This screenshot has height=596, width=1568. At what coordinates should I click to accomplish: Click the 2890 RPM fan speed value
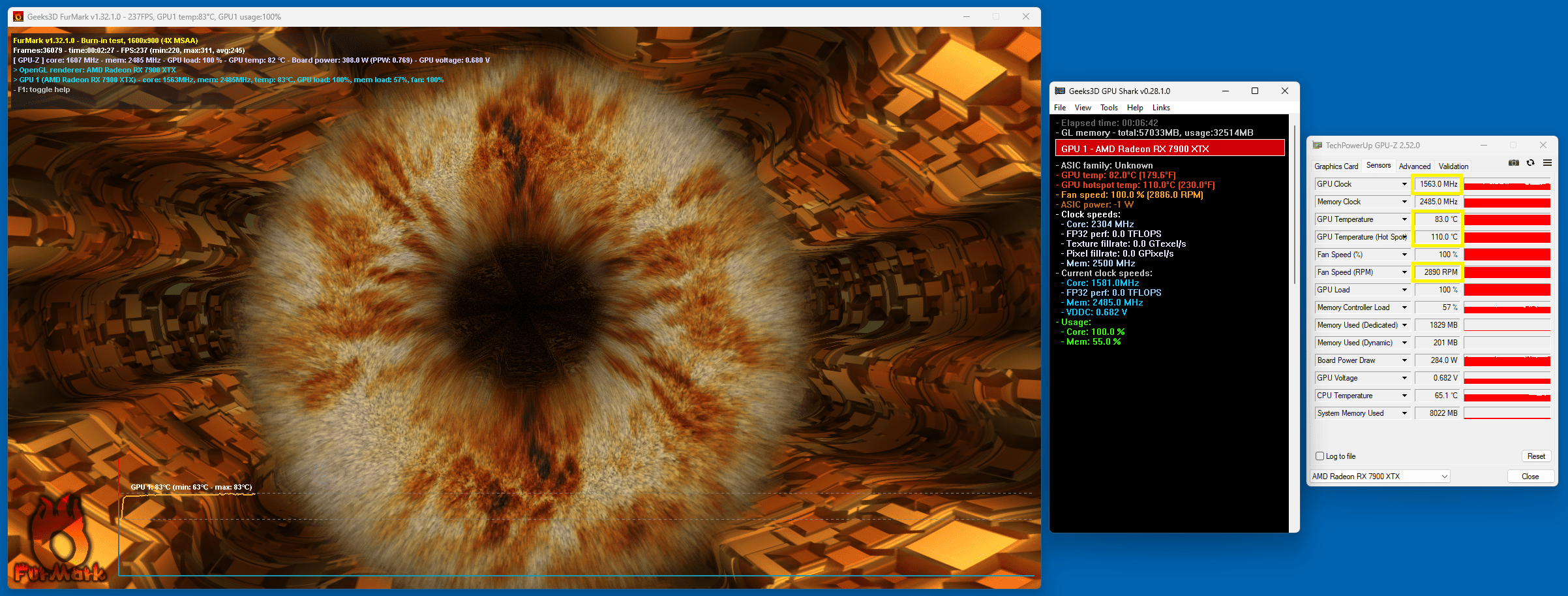[x=1437, y=272]
